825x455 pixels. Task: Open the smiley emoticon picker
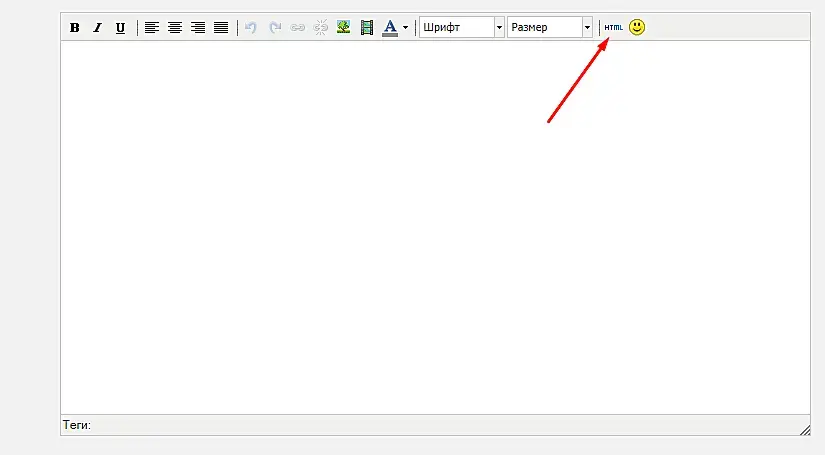click(637, 27)
